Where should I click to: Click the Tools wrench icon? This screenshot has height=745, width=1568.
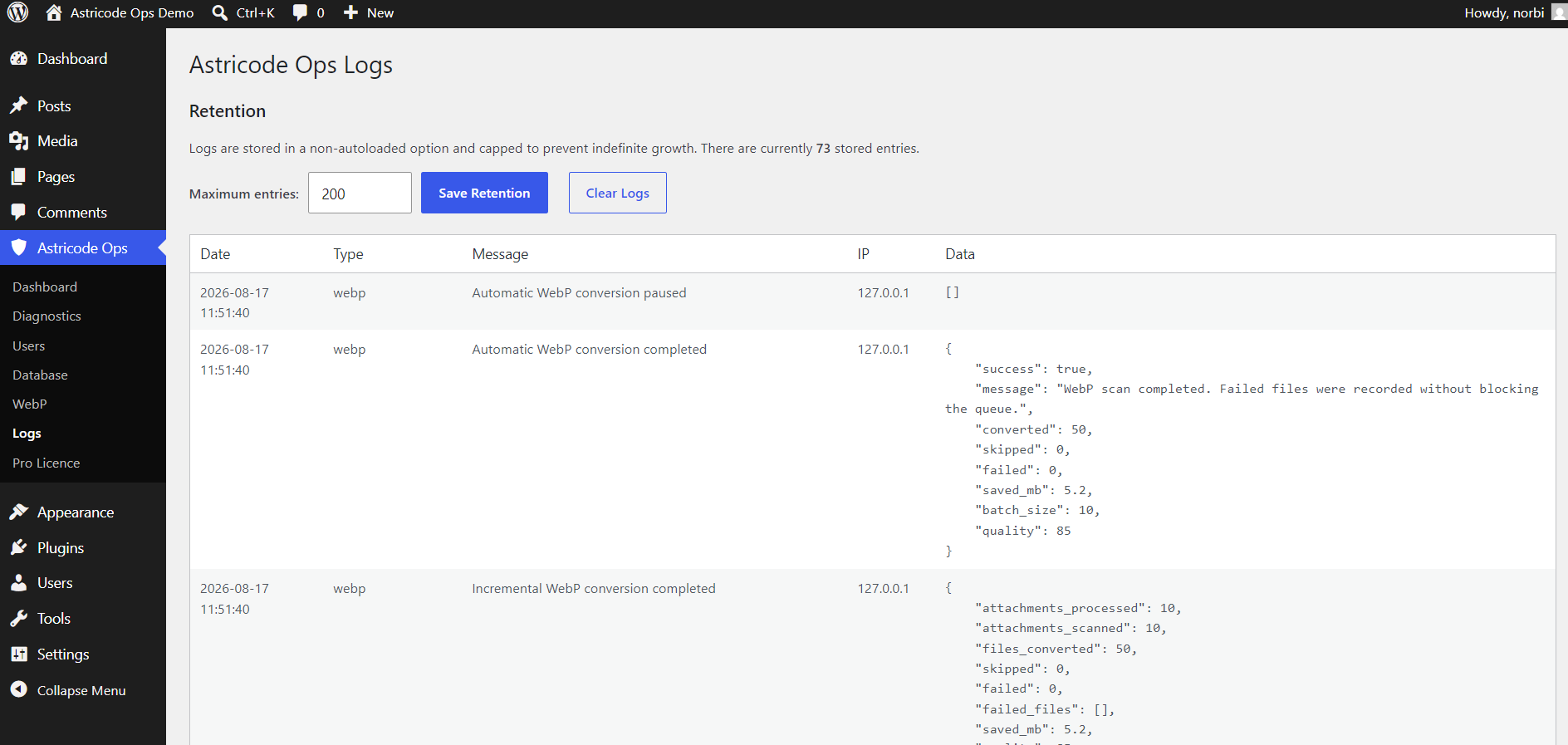point(18,619)
